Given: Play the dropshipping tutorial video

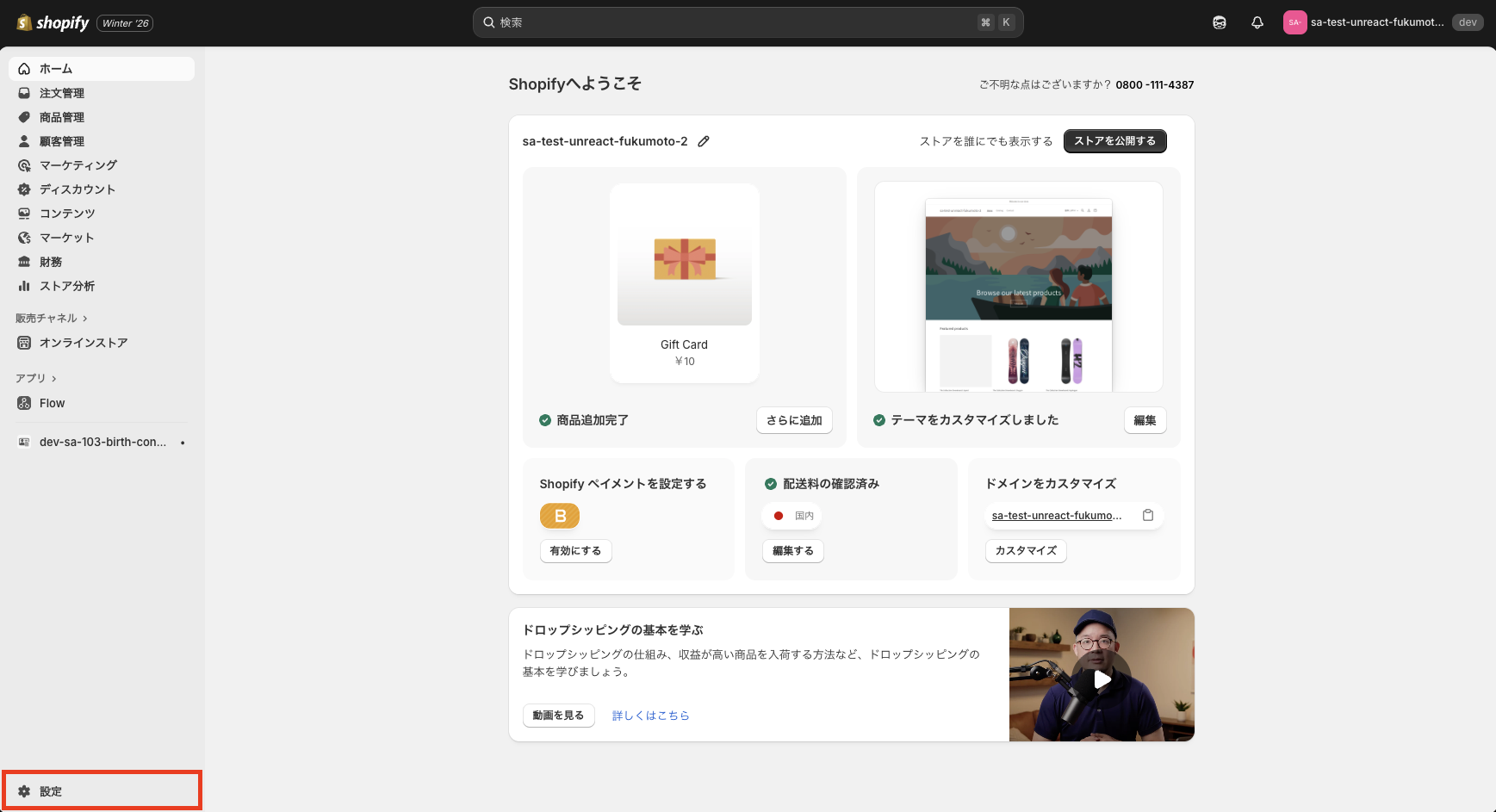Looking at the screenshot, I should click(x=1102, y=679).
